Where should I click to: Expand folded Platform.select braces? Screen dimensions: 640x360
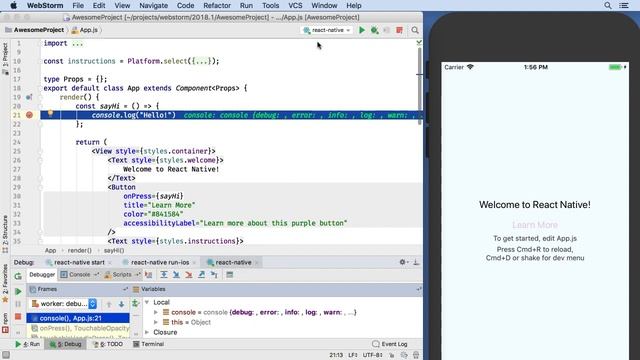click(x=200, y=61)
